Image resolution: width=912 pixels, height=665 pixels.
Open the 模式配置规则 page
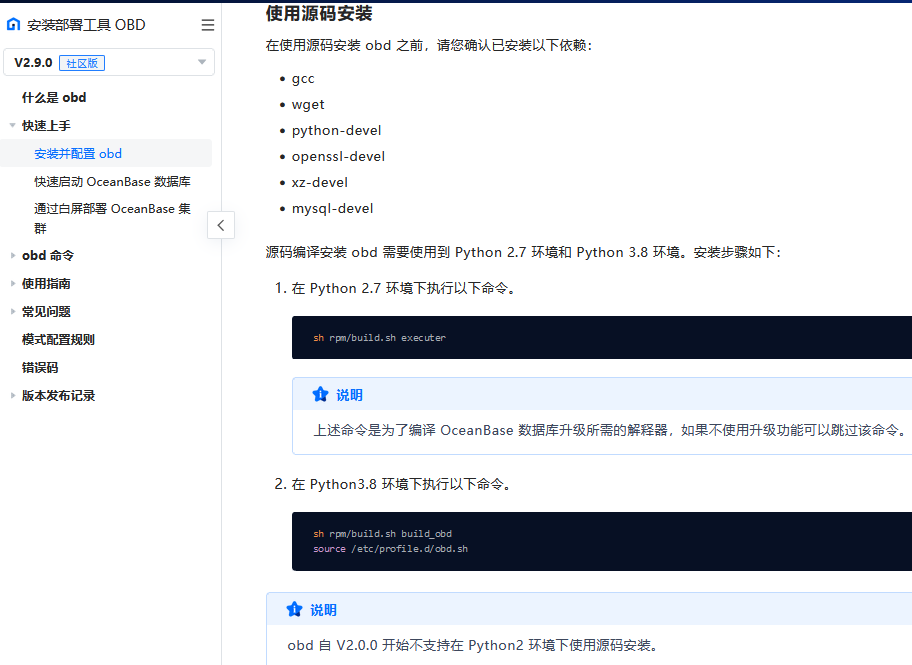pos(58,340)
